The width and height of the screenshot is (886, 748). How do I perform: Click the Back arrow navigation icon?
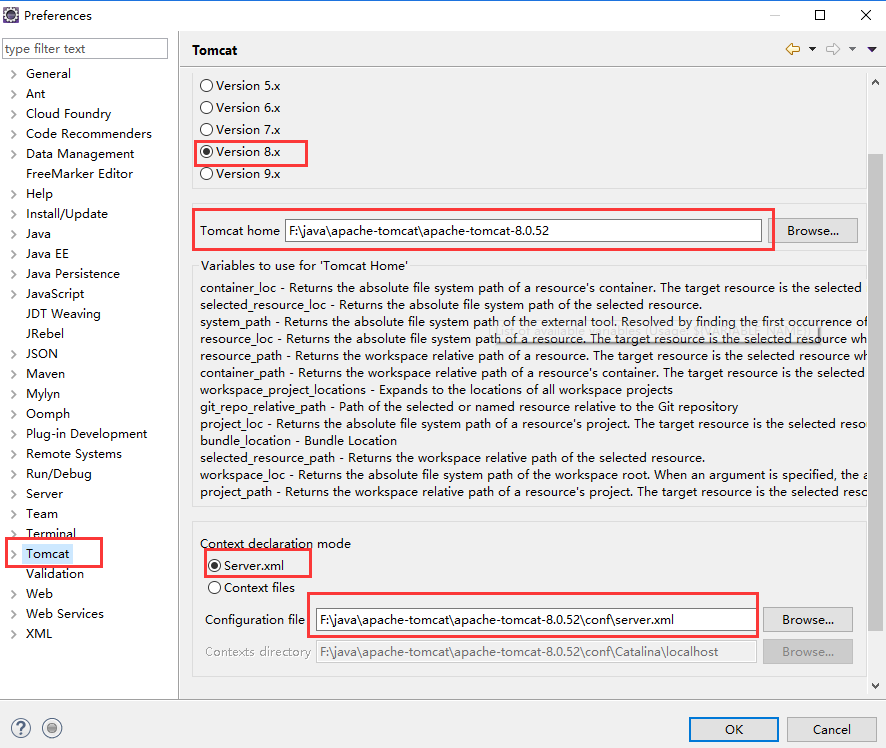click(793, 49)
